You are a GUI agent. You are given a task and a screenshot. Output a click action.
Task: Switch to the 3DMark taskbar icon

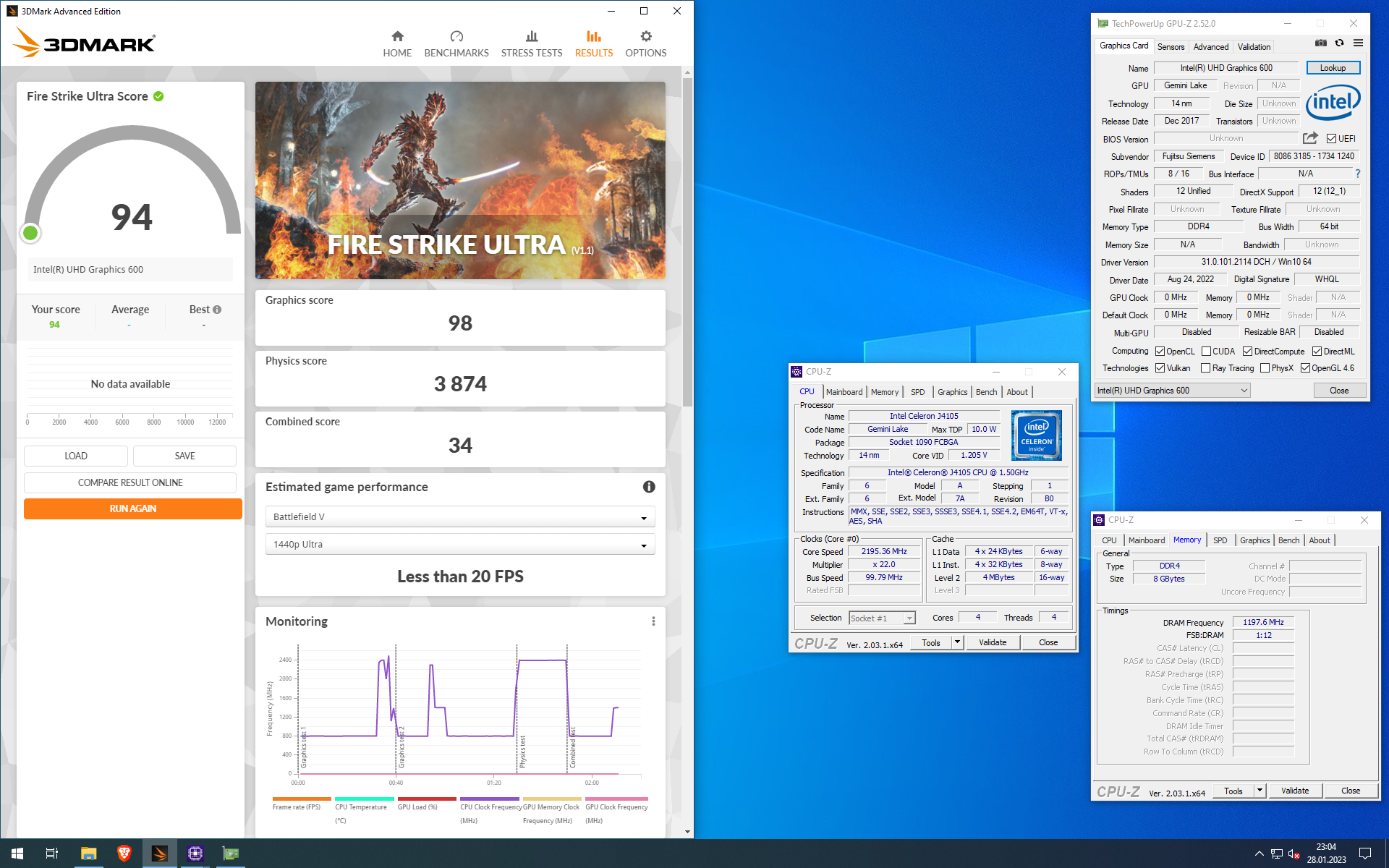[x=159, y=854]
